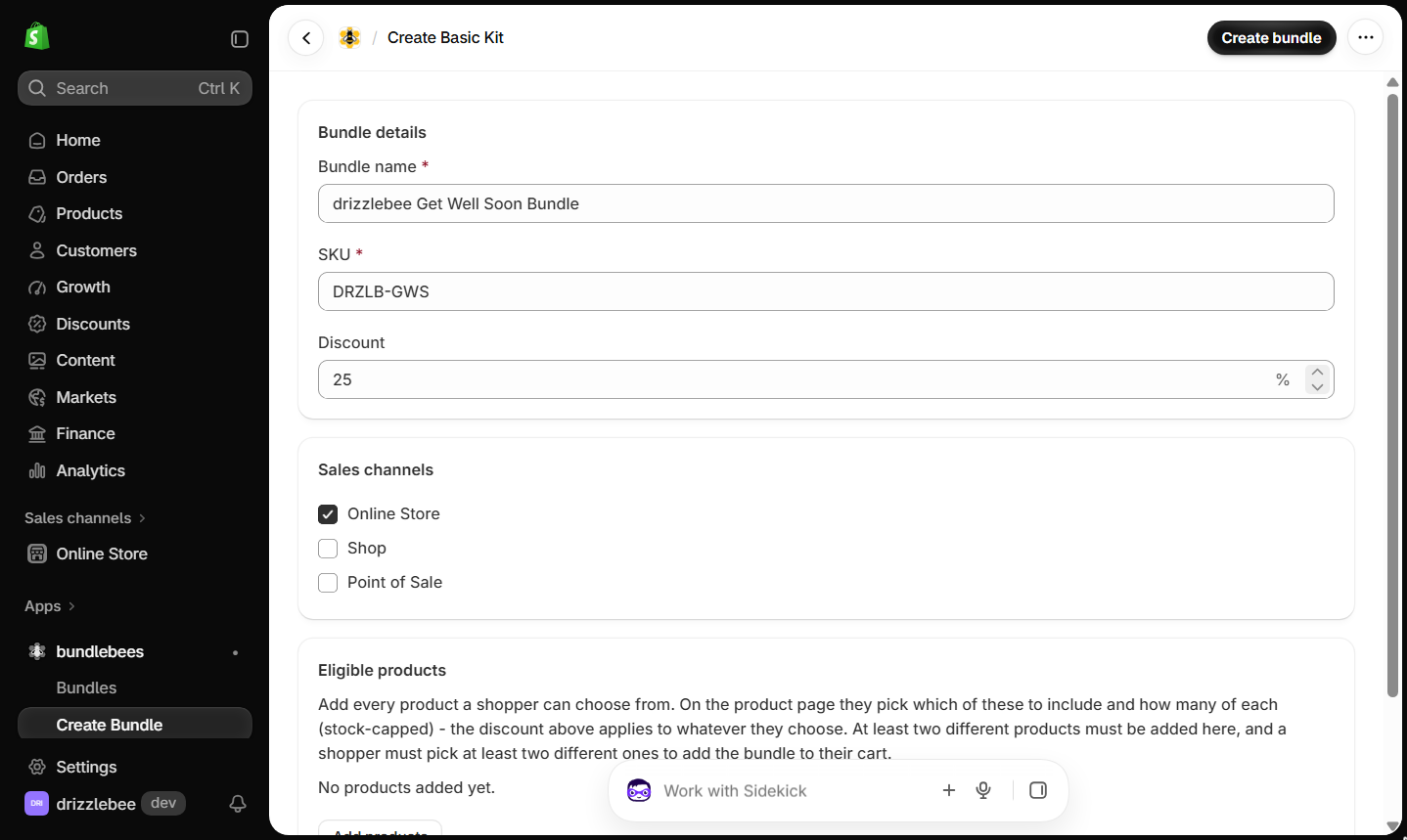Click the Search bar in sidebar
Image resolution: width=1407 pixels, height=840 pixels.
[135, 88]
